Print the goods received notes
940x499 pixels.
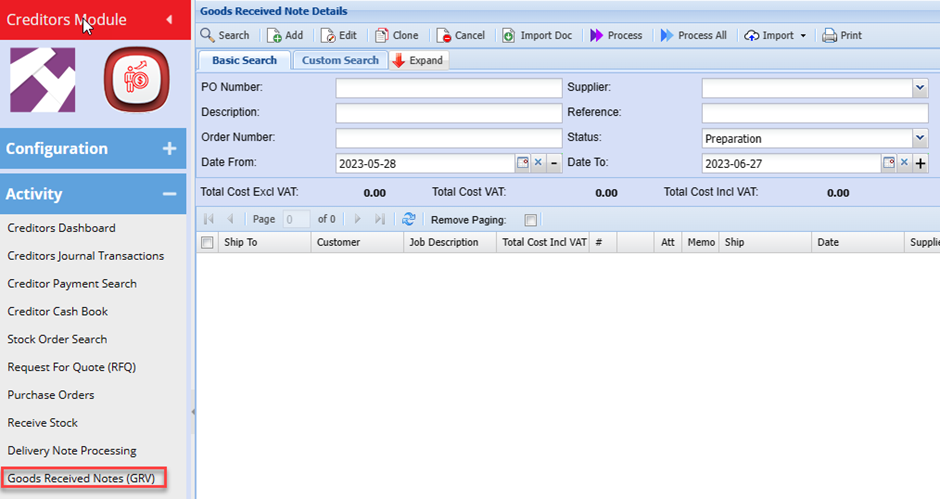tap(842, 35)
